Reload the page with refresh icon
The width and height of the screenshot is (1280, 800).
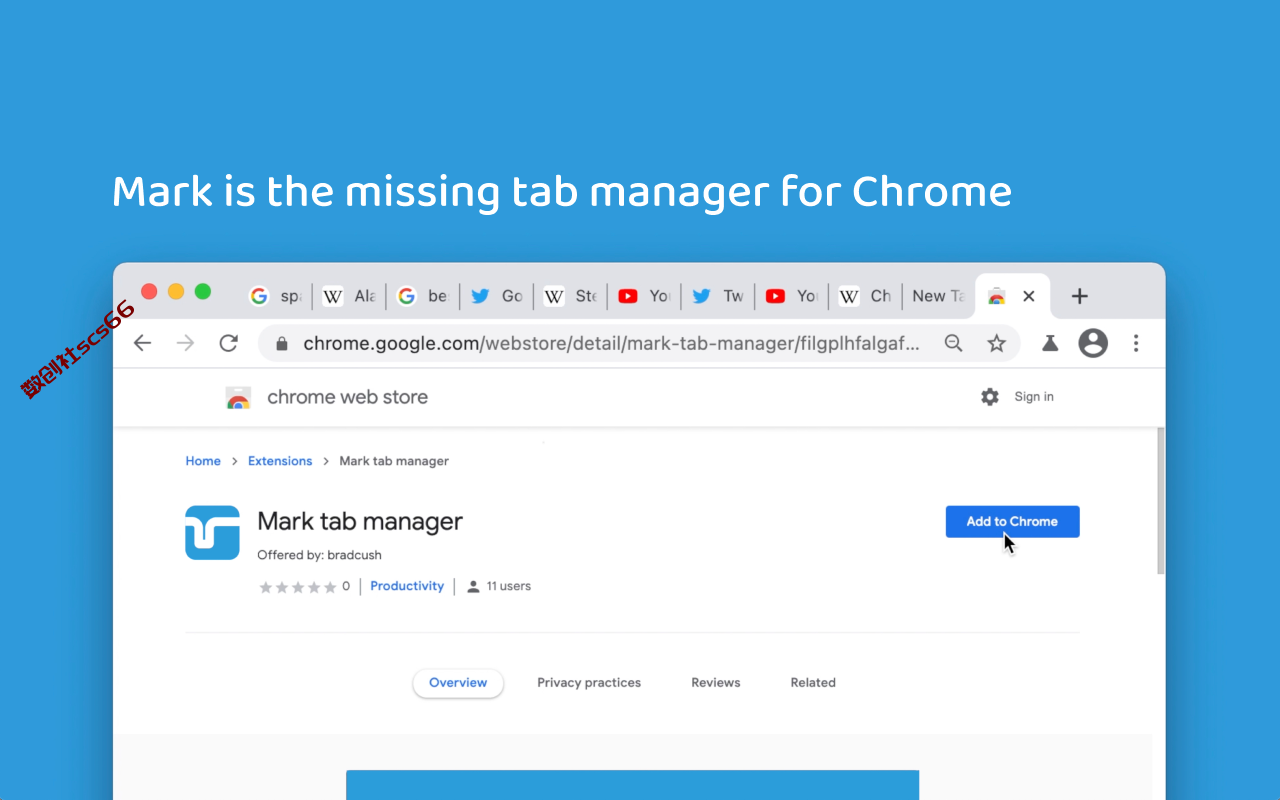(x=229, y=343)
